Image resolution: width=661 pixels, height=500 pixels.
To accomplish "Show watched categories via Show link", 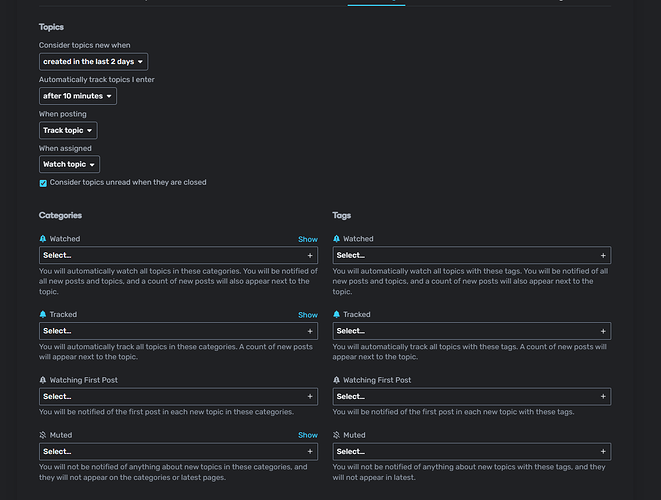I will click(308, 239).
